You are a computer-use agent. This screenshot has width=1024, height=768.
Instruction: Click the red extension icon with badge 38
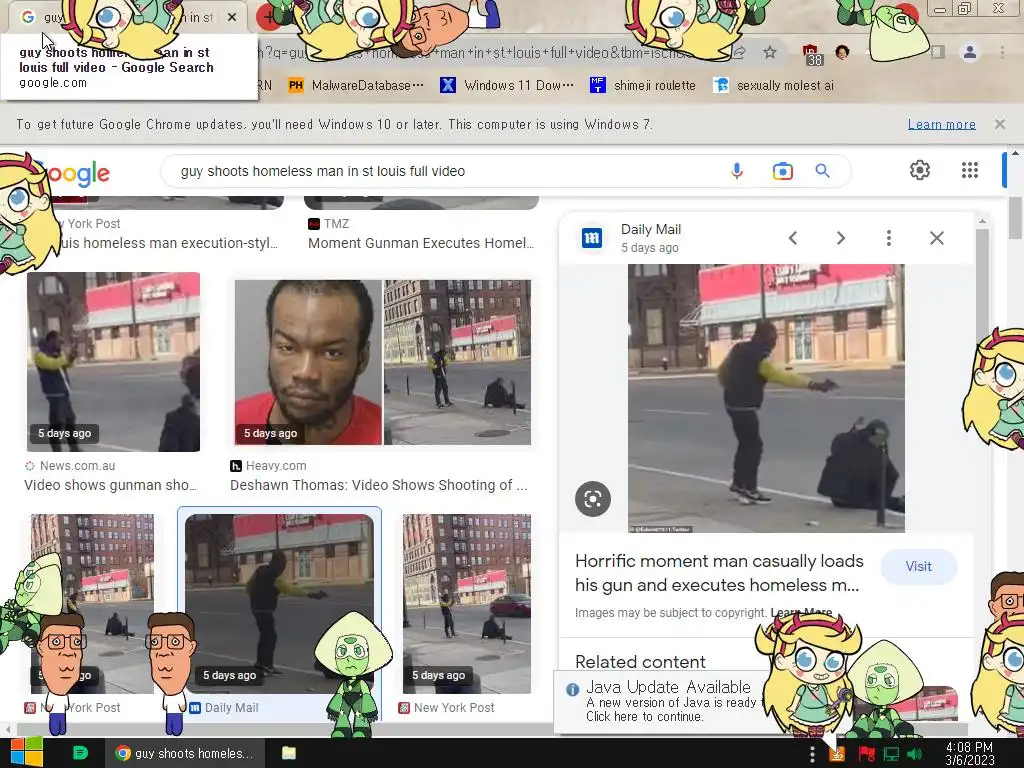[812, 55]
